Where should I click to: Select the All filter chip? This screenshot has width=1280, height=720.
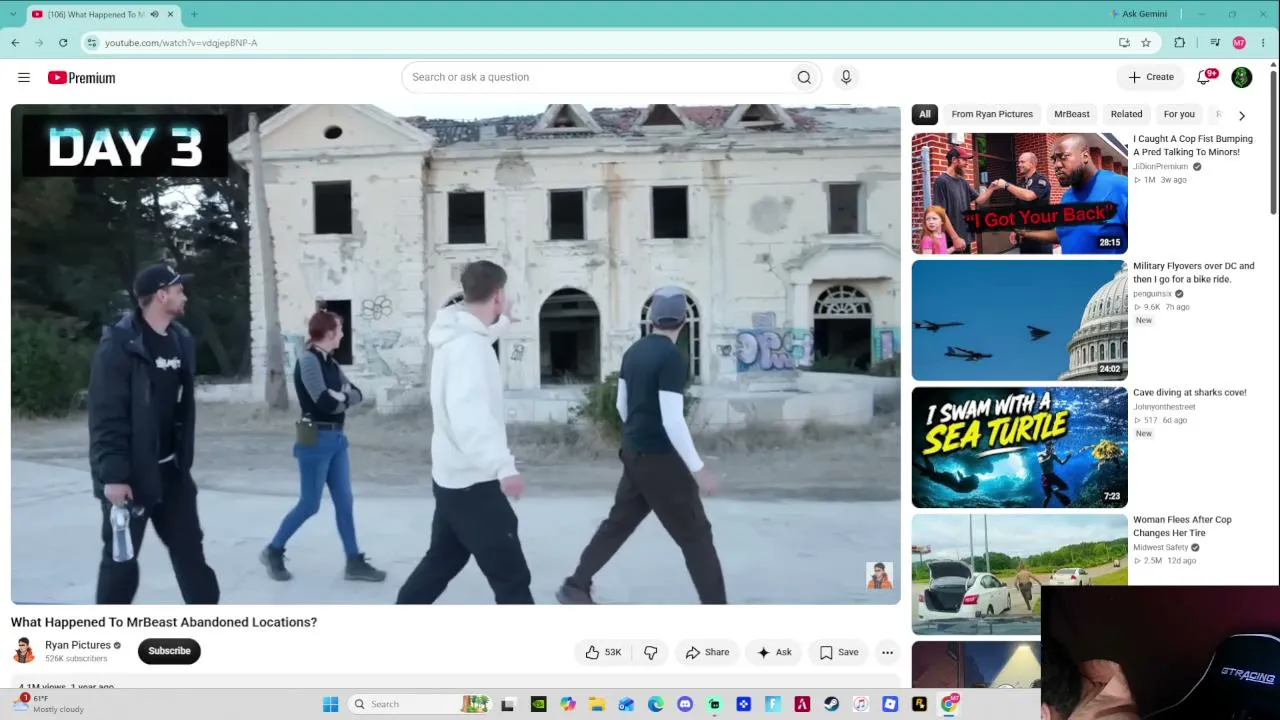[x=925, y=114]
